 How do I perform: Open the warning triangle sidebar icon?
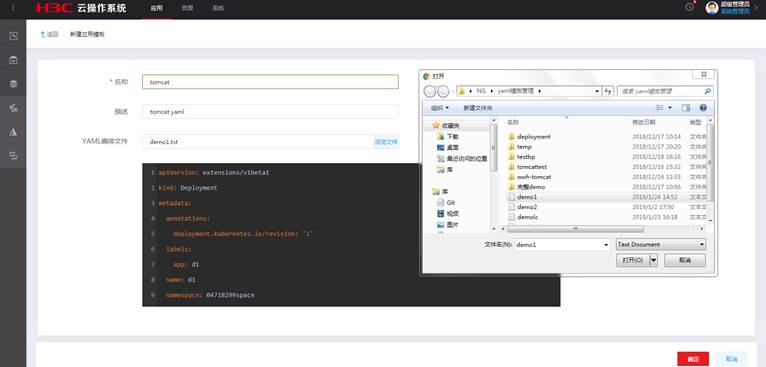click(x=13, y=132)
